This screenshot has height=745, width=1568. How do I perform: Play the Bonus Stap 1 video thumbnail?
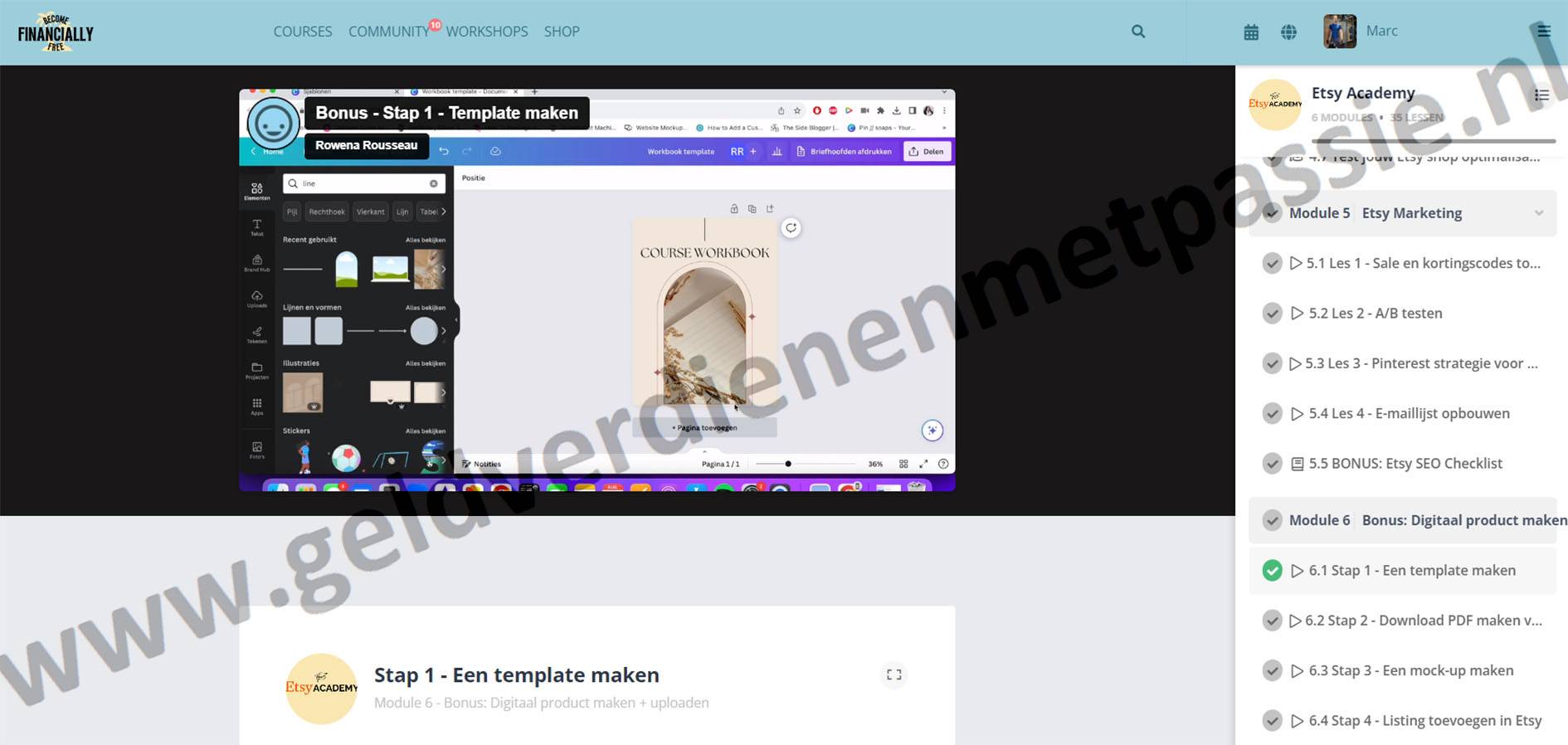(x=597, y=290)
